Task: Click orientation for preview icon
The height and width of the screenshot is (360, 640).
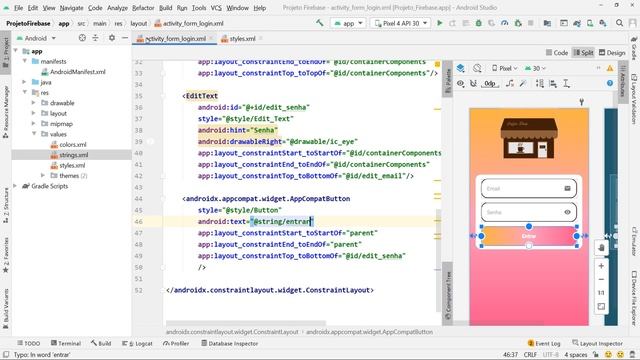Action: pyautogui.click(x=477, y=68)
